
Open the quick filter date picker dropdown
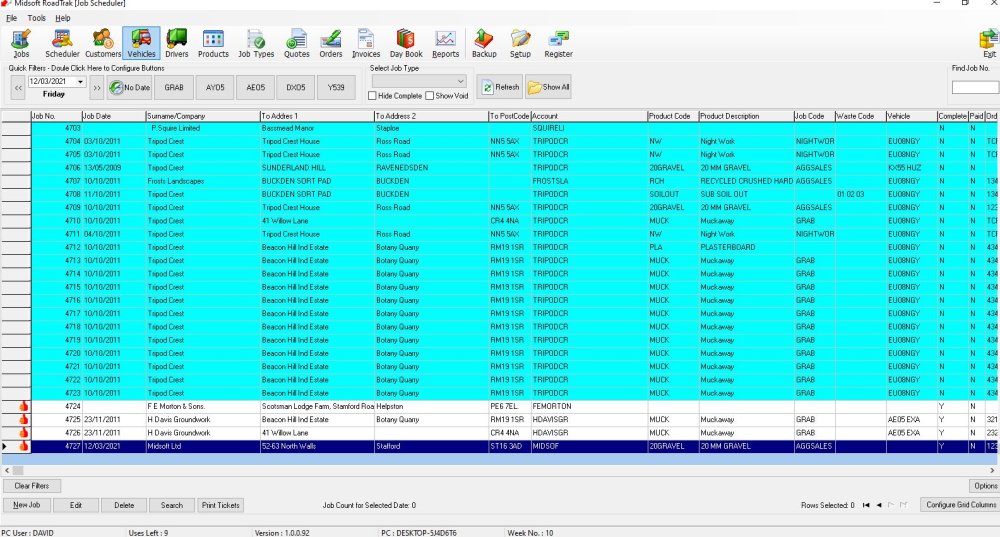coord(80,81)
